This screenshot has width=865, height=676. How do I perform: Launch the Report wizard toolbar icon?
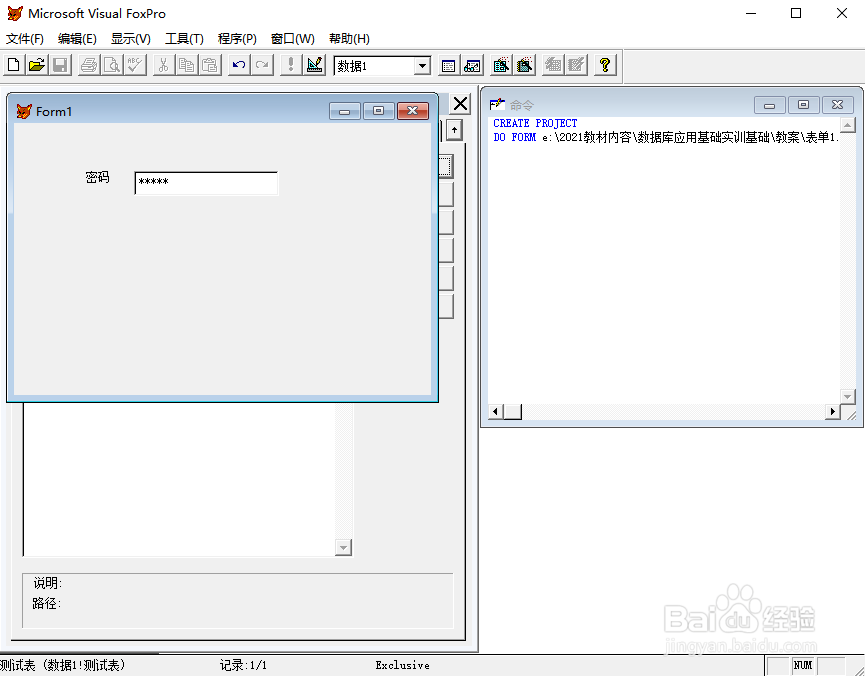[524, 65]
